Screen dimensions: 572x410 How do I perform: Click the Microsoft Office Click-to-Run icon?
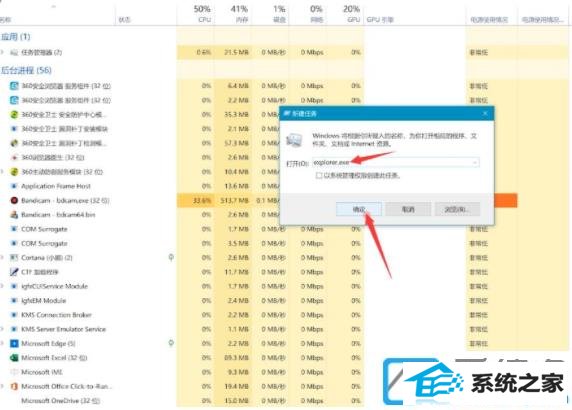pyautogui.click(x=14, y=386)
